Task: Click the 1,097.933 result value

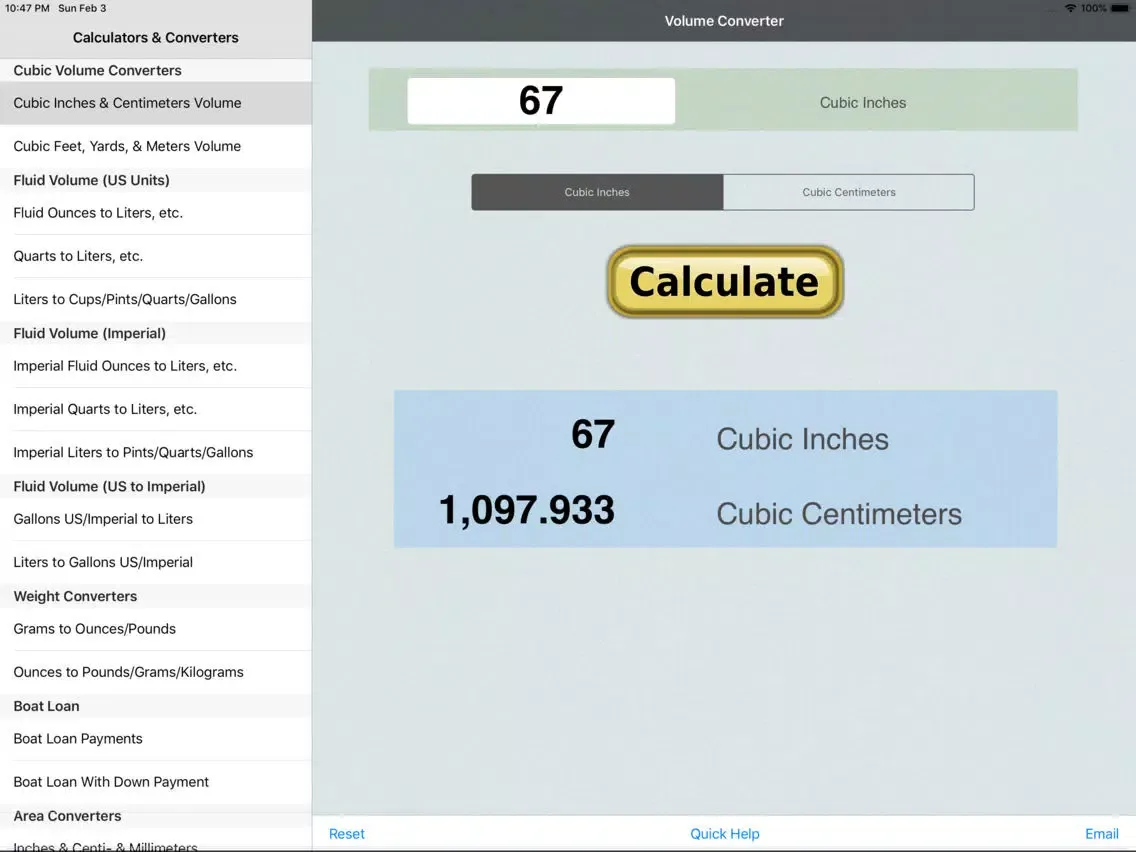Action: [x=527, y=510]
